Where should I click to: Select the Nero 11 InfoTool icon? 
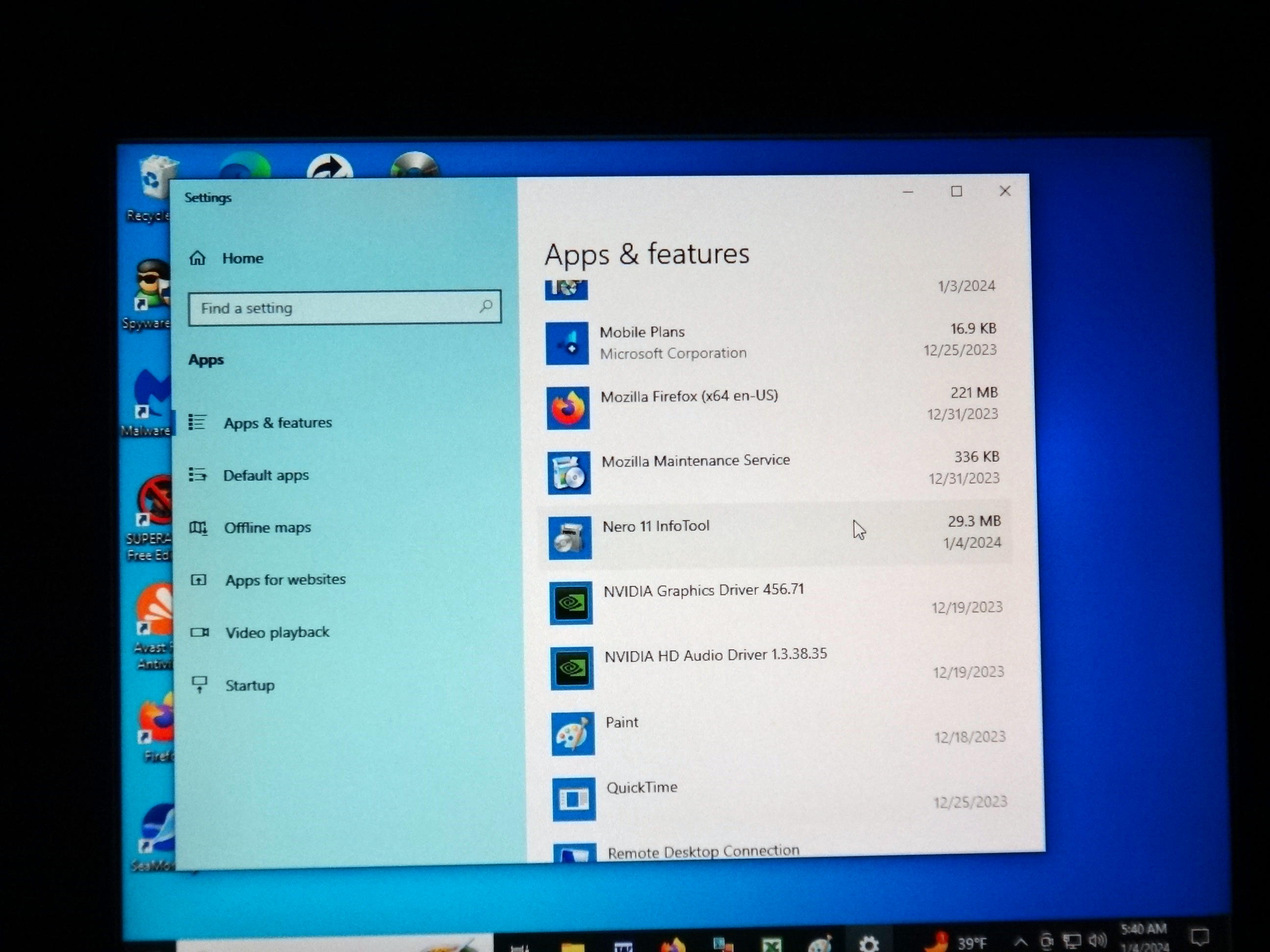point(569,538)
